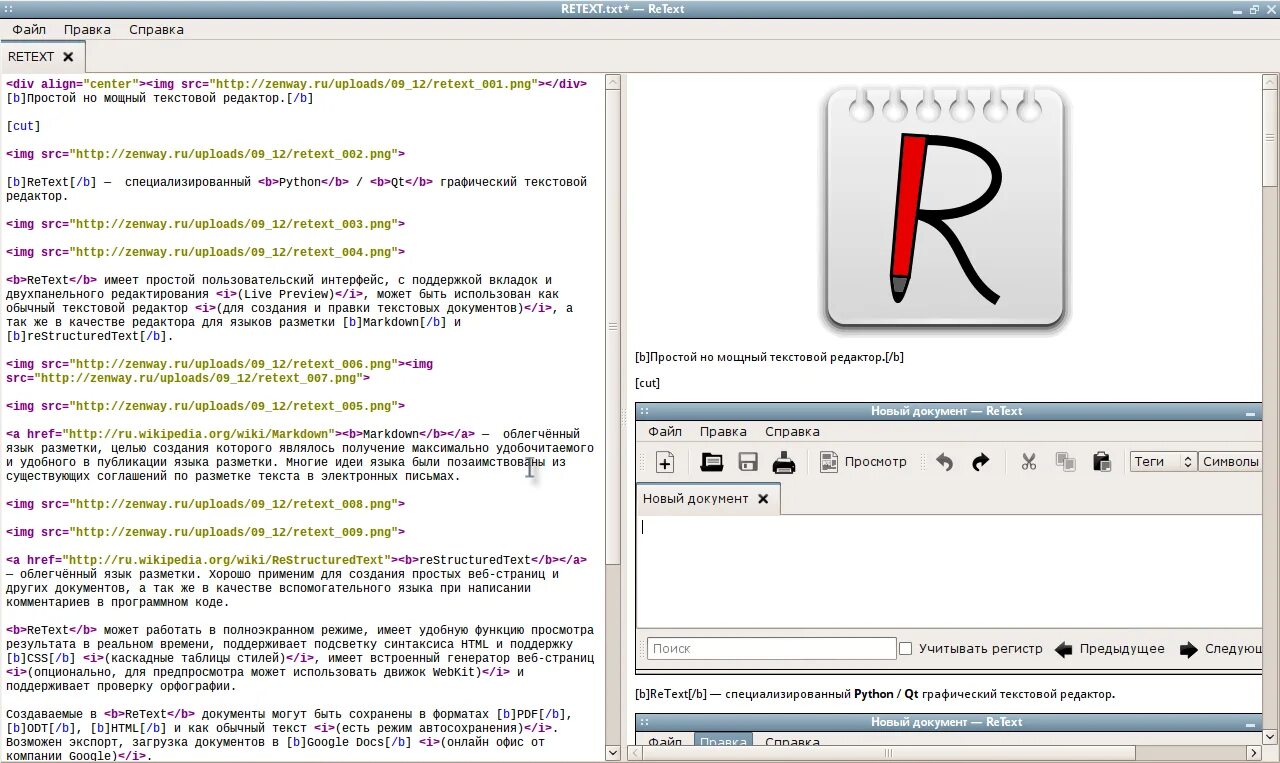This screenshot has width=1280, height=763.
Task: Click editor vertical scrollbar bottom down arrow
Action: [612, 753]
